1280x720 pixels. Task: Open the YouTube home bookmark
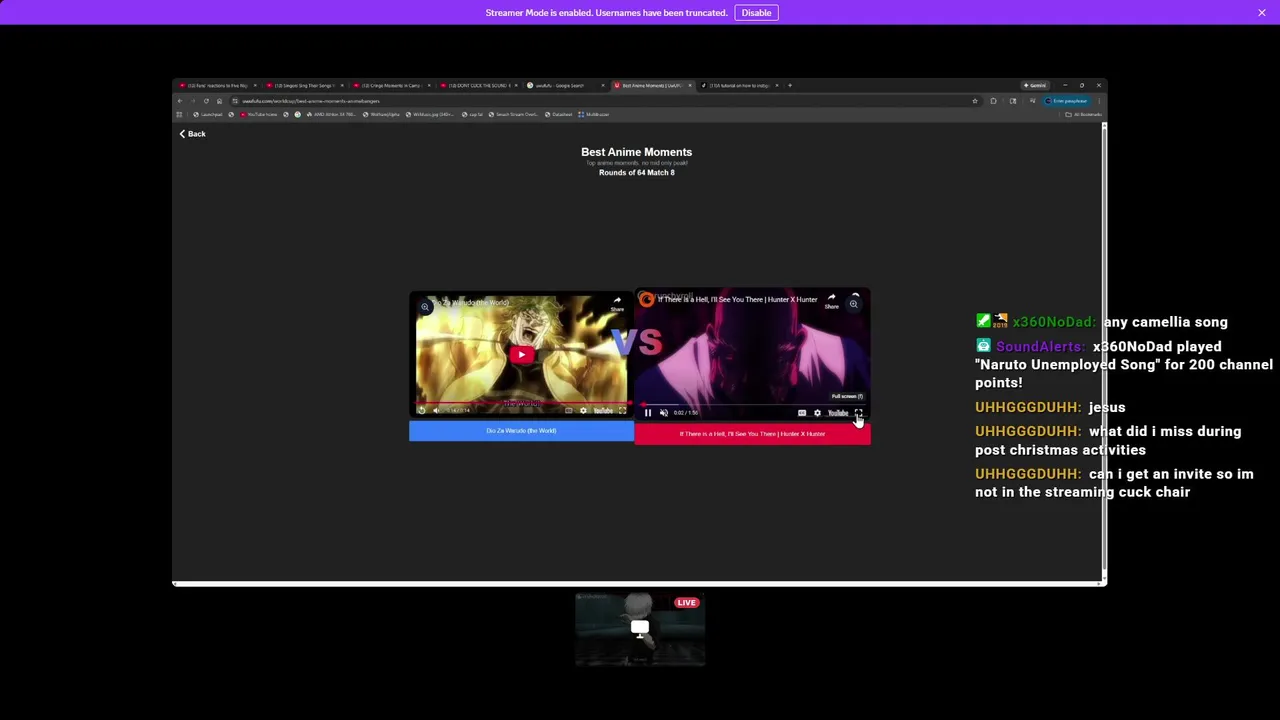[x=261, y=114]
